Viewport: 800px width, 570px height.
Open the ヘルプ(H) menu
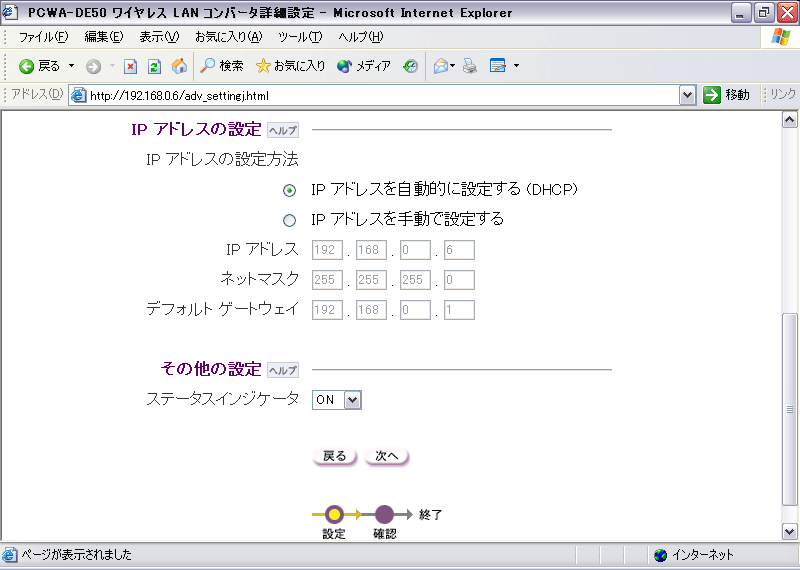[x=361, y=37]
